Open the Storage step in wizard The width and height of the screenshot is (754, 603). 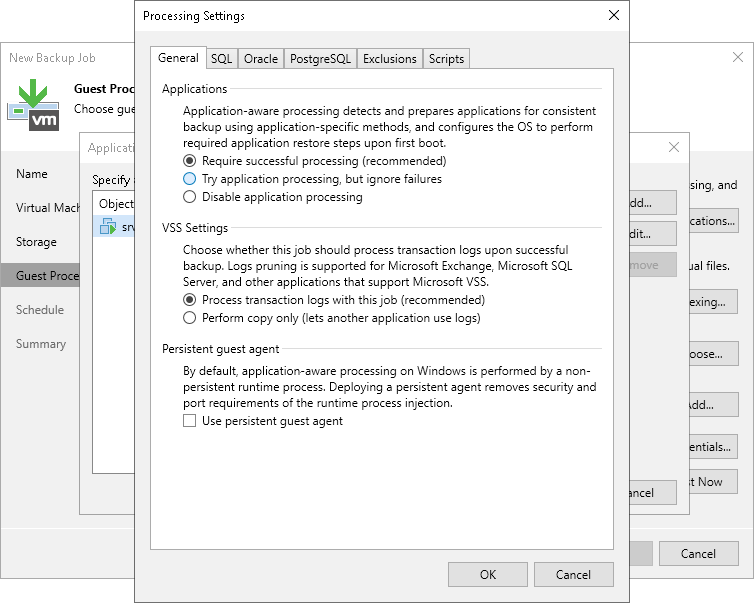pos(36,241)
